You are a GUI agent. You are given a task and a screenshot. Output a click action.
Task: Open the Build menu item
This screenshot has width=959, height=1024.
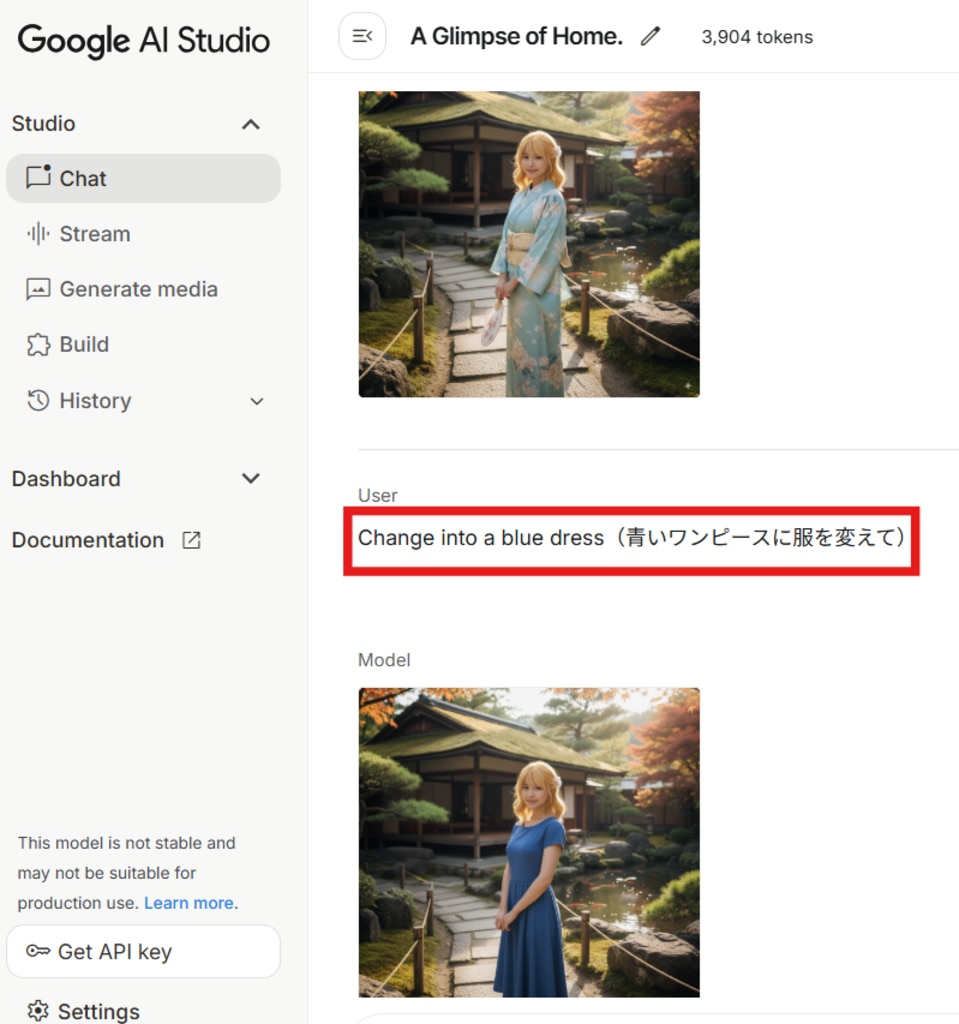click(143, 344)
